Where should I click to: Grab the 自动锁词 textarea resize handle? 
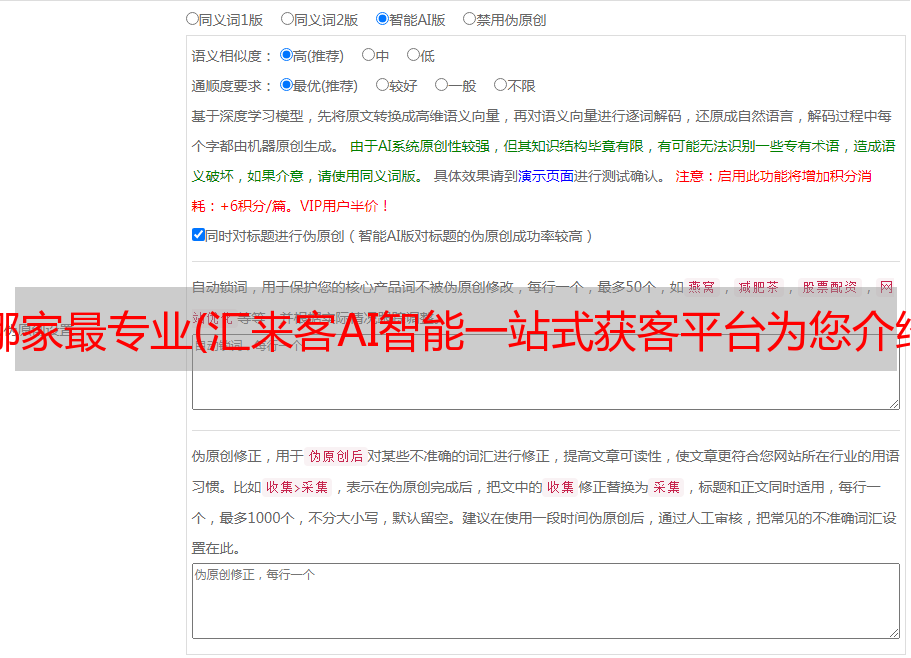[x=894, y=404]
